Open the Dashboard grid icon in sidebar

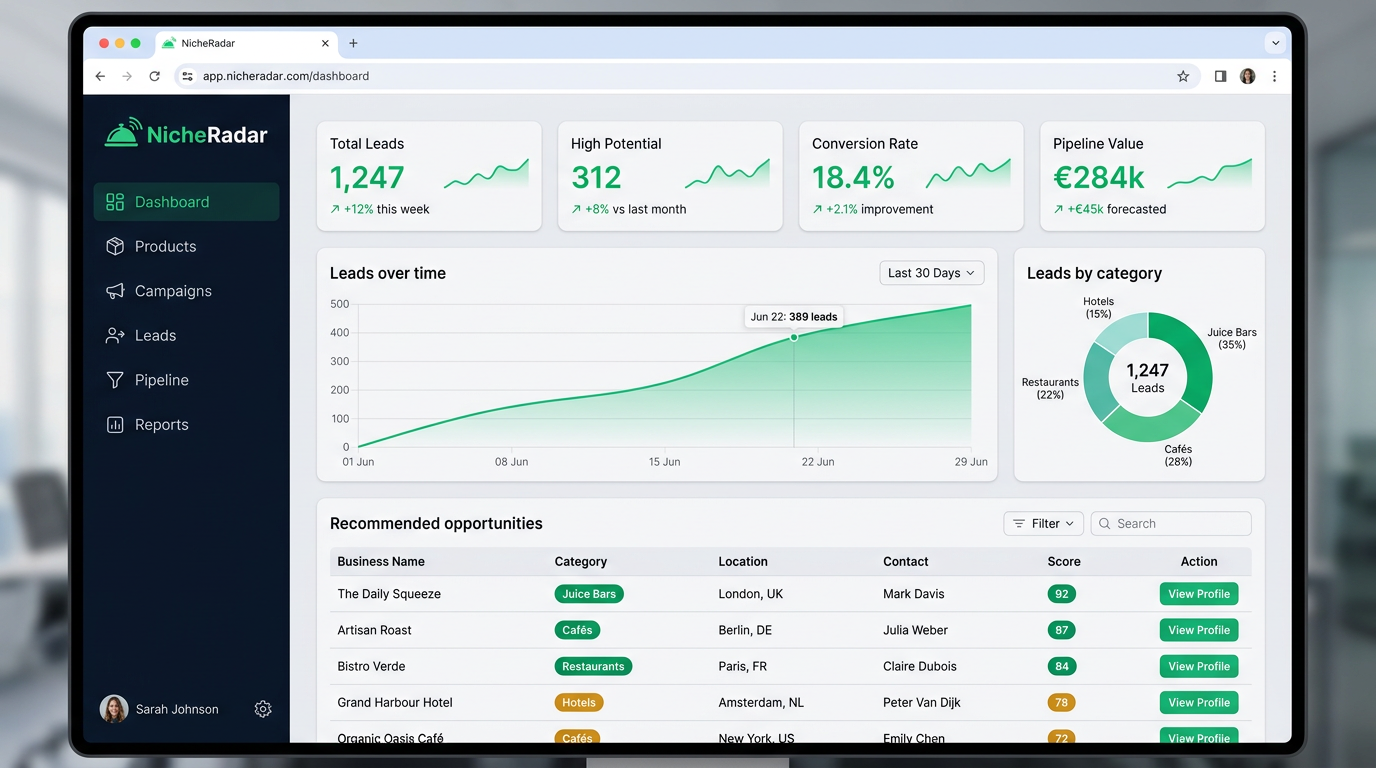[115, 202]
